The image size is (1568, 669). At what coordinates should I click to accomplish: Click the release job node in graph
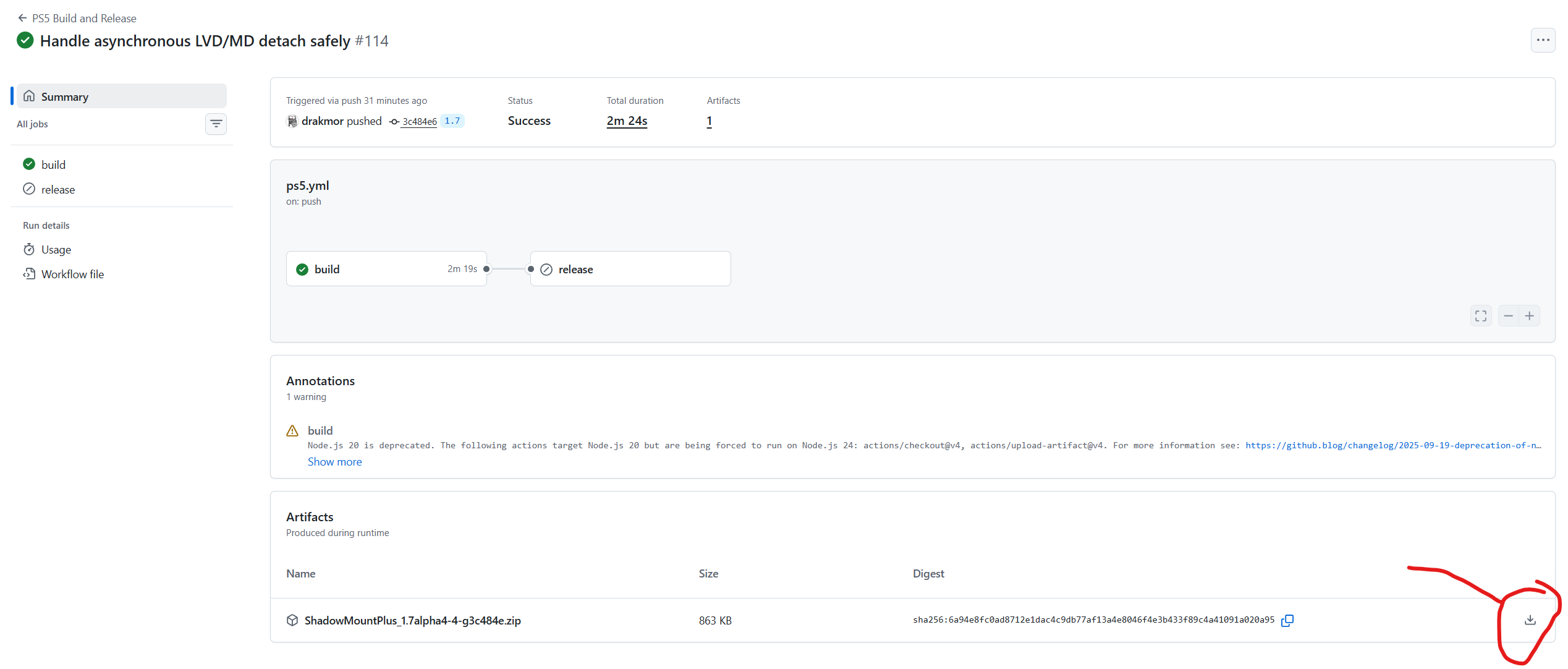pos(630,269)
